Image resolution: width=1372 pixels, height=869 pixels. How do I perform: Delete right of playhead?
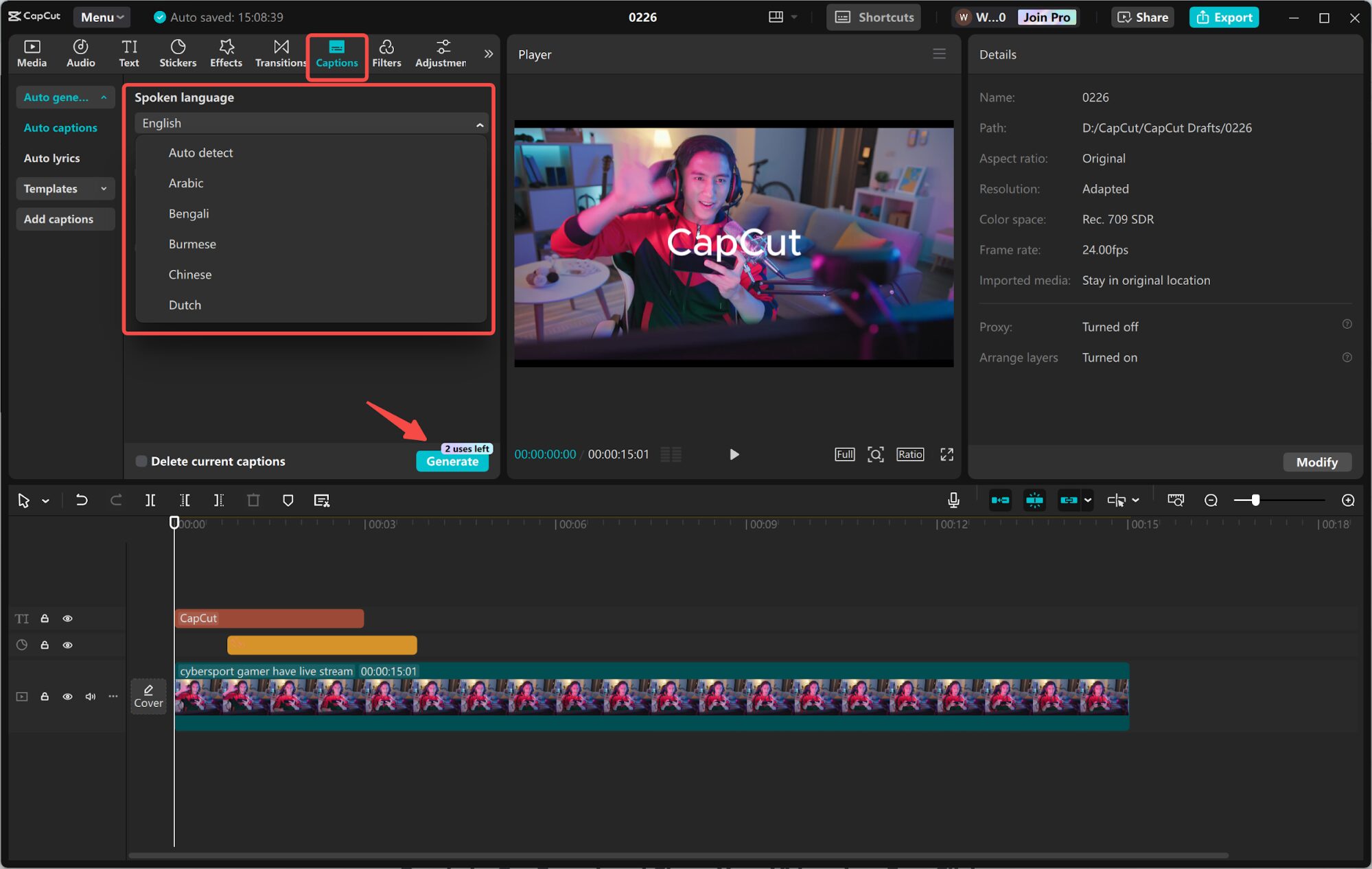[x=219, y=500]
